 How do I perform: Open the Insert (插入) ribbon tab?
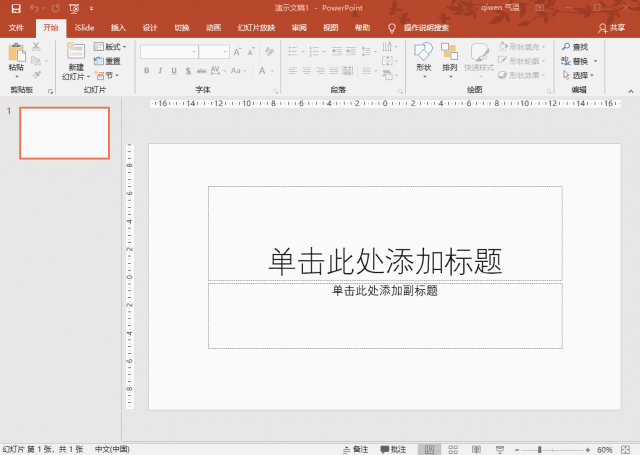click(118, 28)
